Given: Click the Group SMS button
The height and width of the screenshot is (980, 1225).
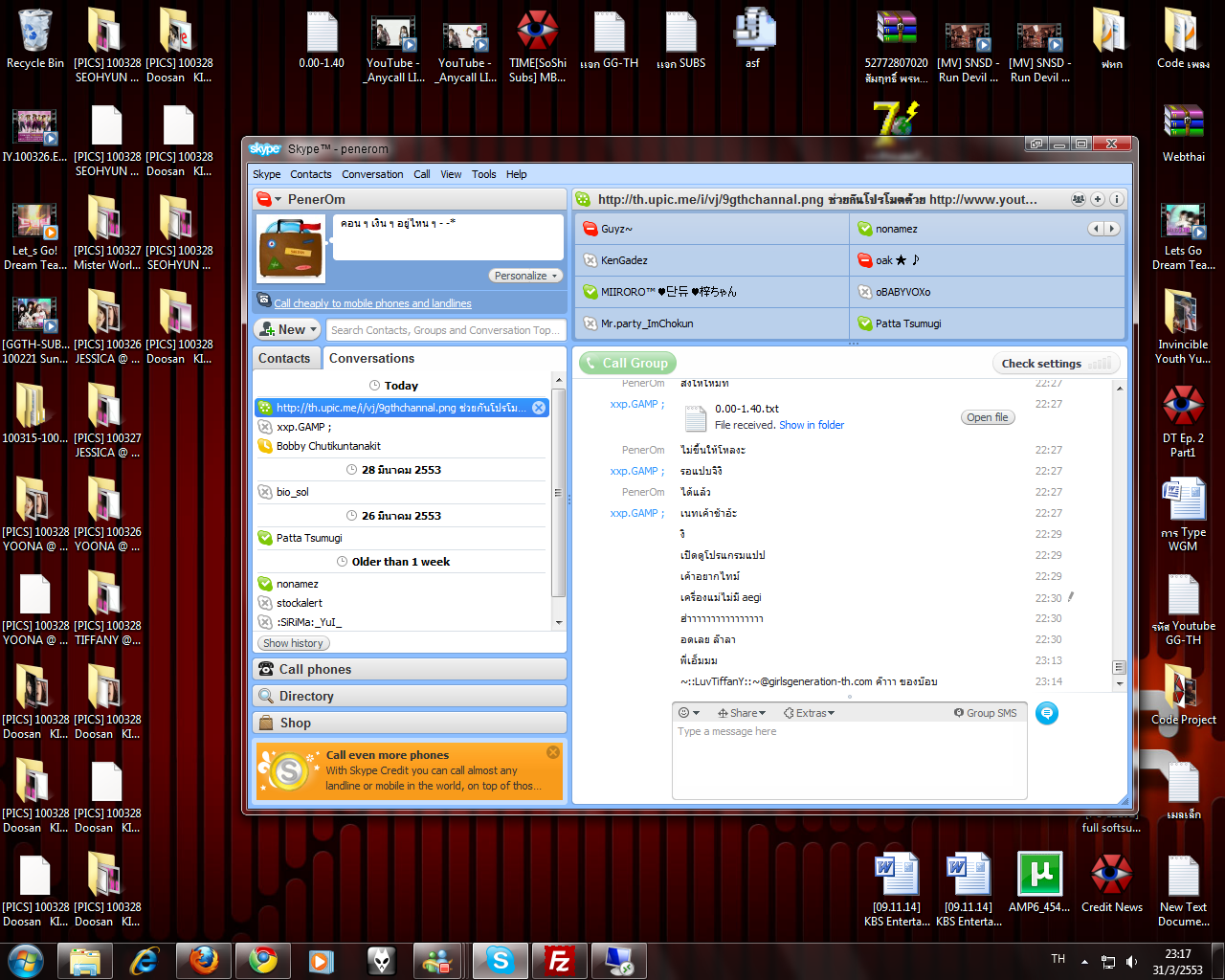Looking at the screenshot, I should (x=985, y=713).
